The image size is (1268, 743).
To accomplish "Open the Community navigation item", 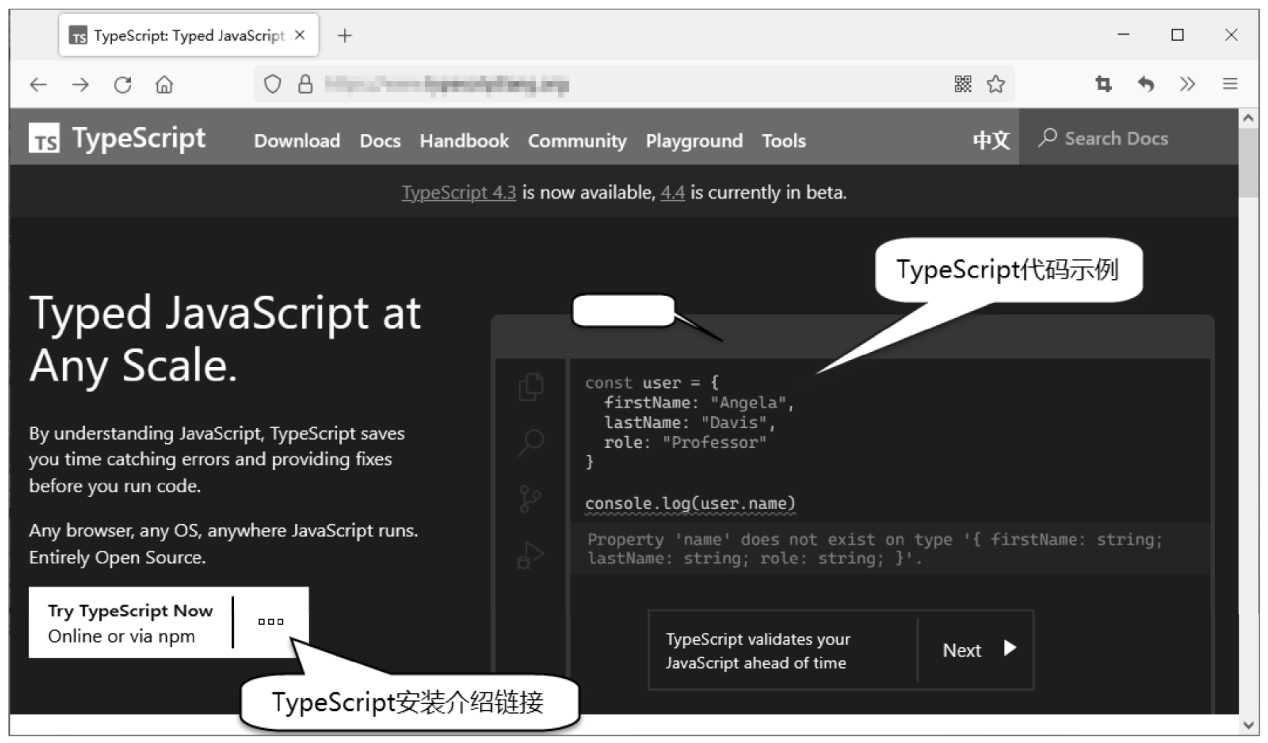I will (577, 141).
